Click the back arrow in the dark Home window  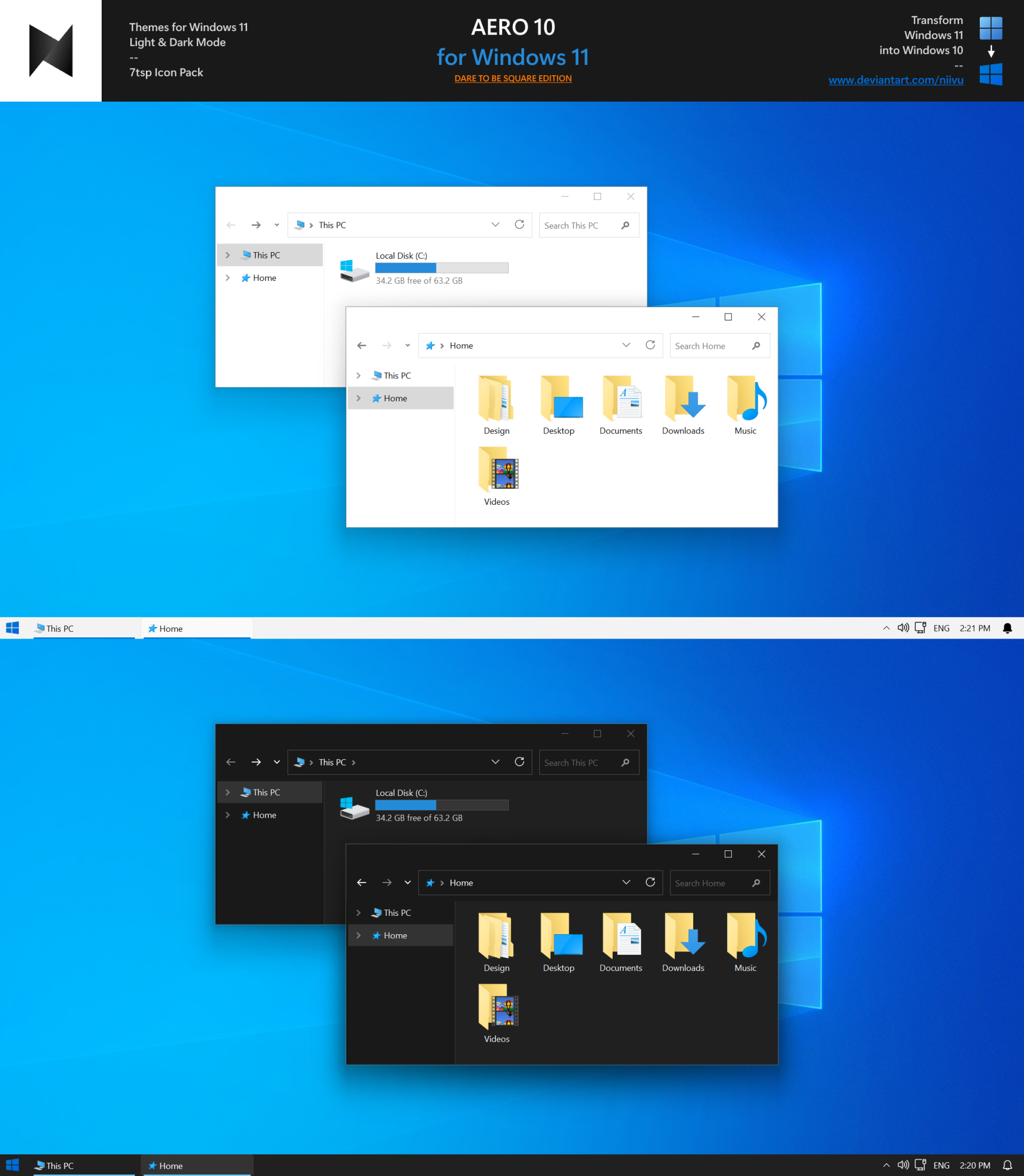[362, 883]
